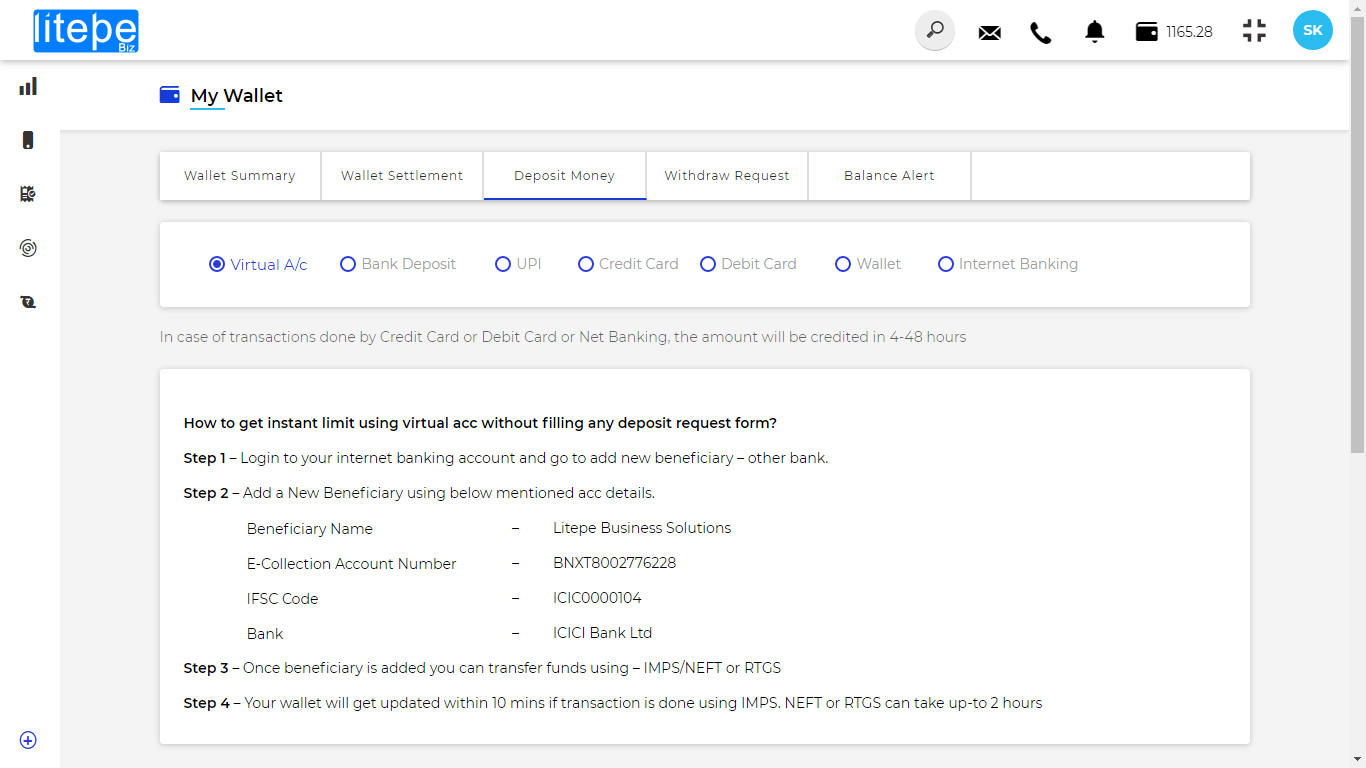Image resolution: width=1366 pixels, height=768 pixels.
Task: Click the wallet balance 1165.28 icon
Action: [1147, 32]
